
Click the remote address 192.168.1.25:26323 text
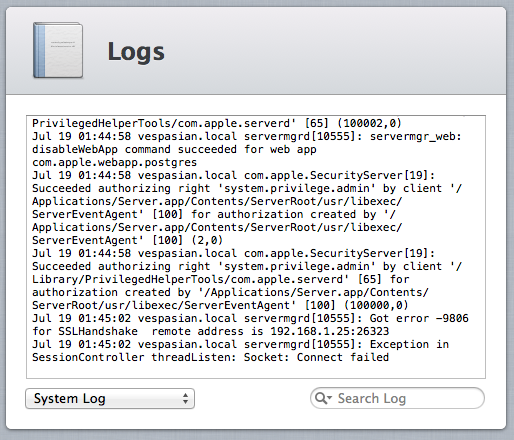click(x=270, y=331)
